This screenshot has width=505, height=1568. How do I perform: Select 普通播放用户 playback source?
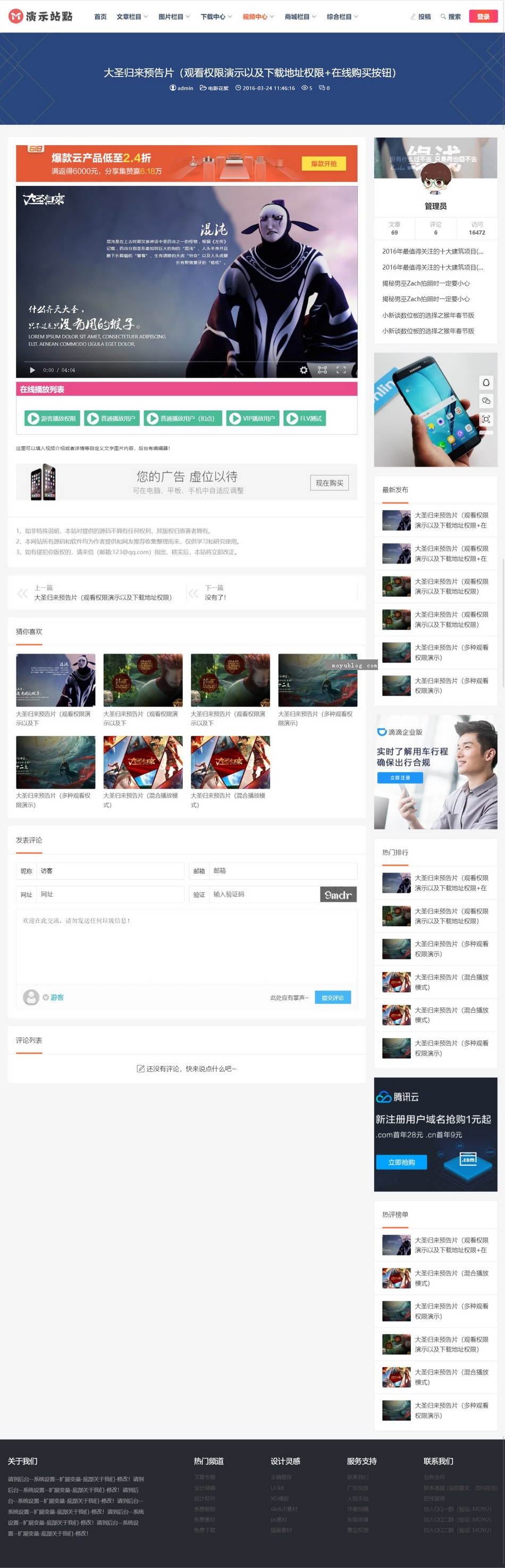click(x=112, y=418)
